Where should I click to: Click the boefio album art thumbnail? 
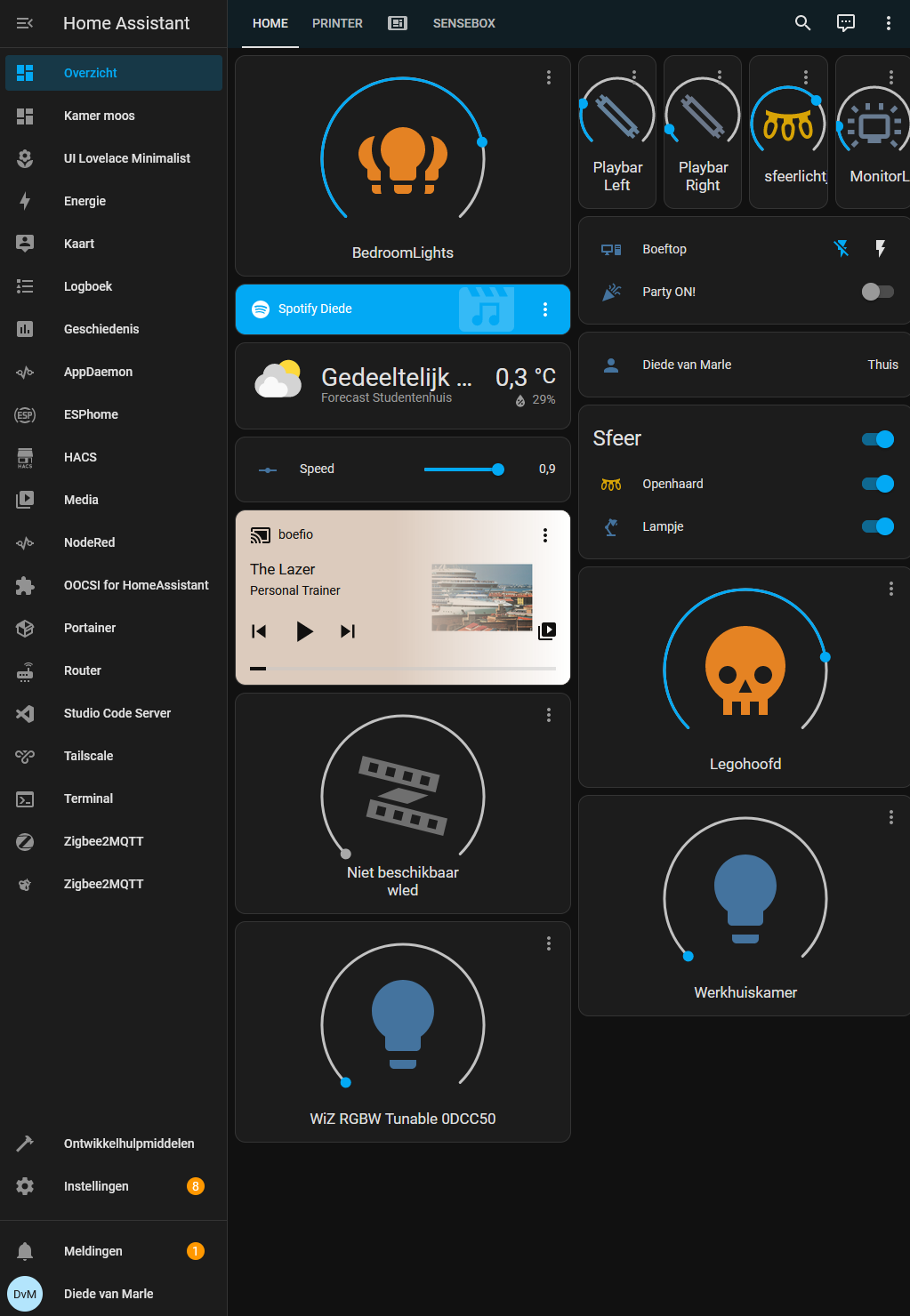[482, 598]
